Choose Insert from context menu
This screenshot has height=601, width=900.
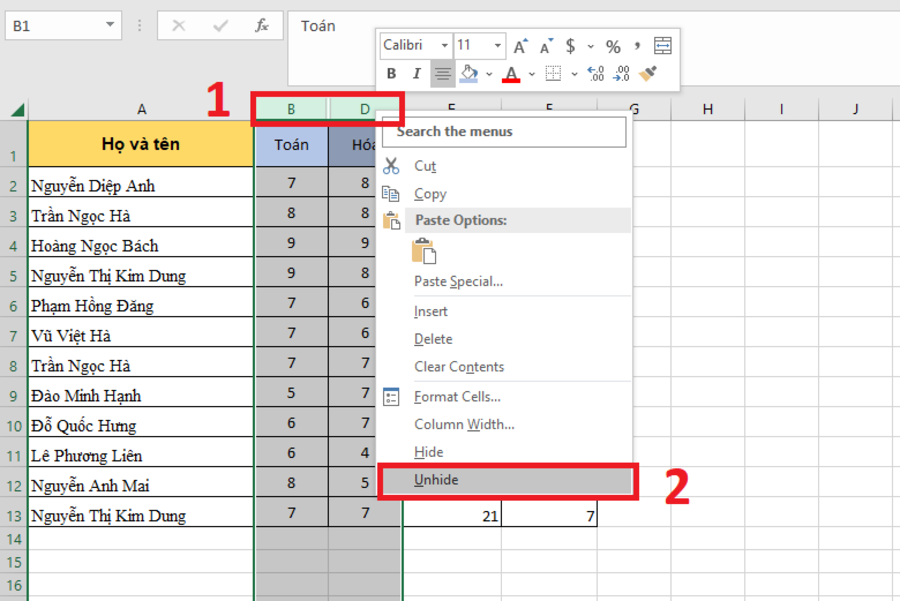[430, 311]
